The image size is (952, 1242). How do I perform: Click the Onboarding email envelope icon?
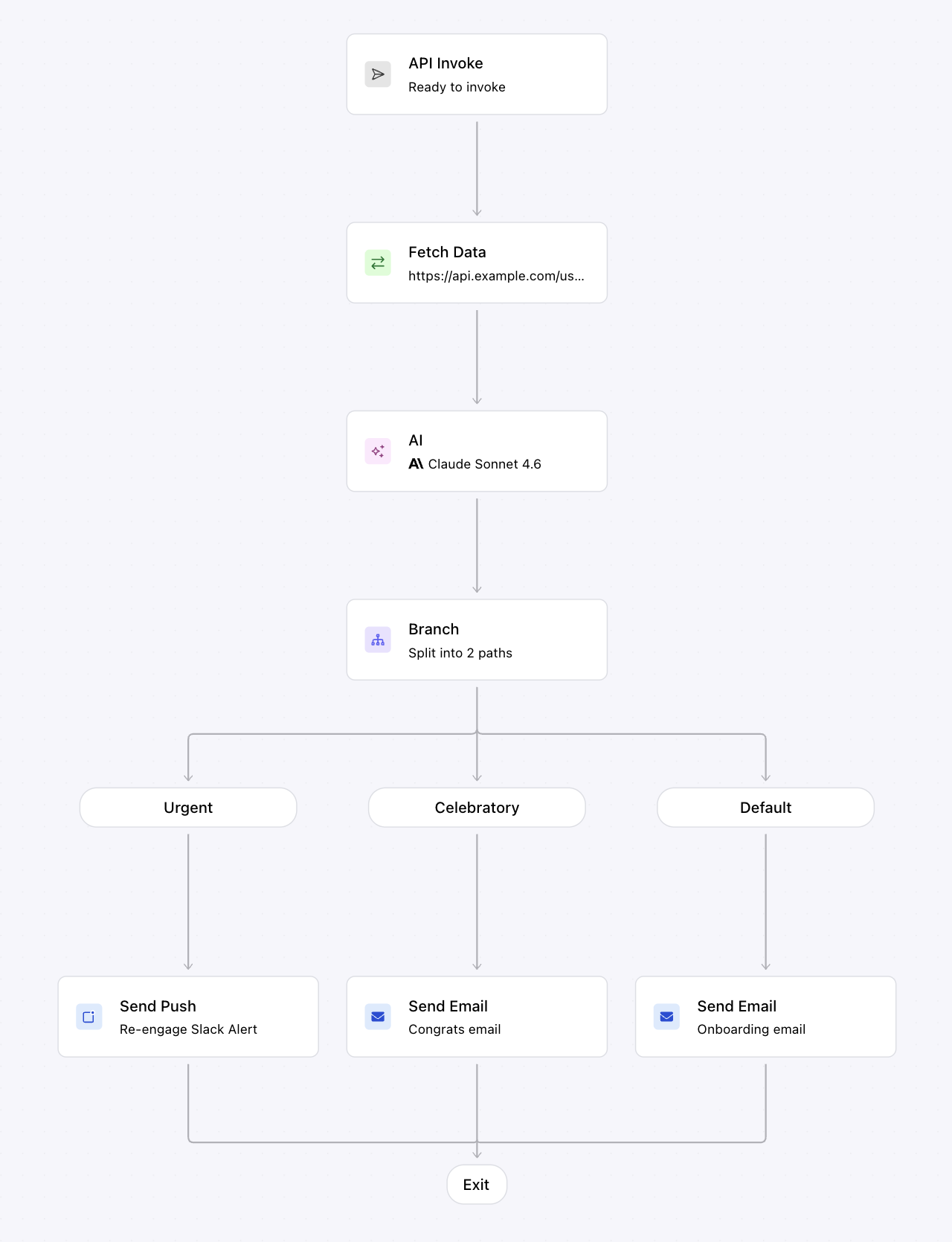click(666, 1017)
